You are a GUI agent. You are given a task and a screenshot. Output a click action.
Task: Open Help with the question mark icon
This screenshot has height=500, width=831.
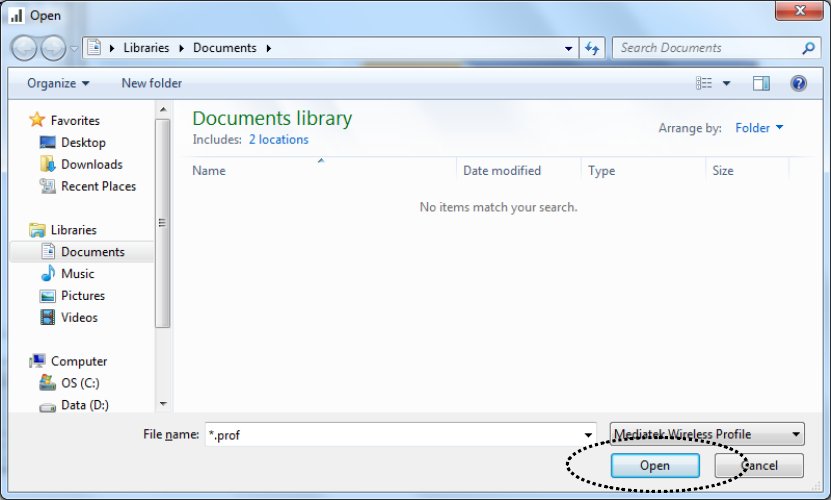[798, 83]
